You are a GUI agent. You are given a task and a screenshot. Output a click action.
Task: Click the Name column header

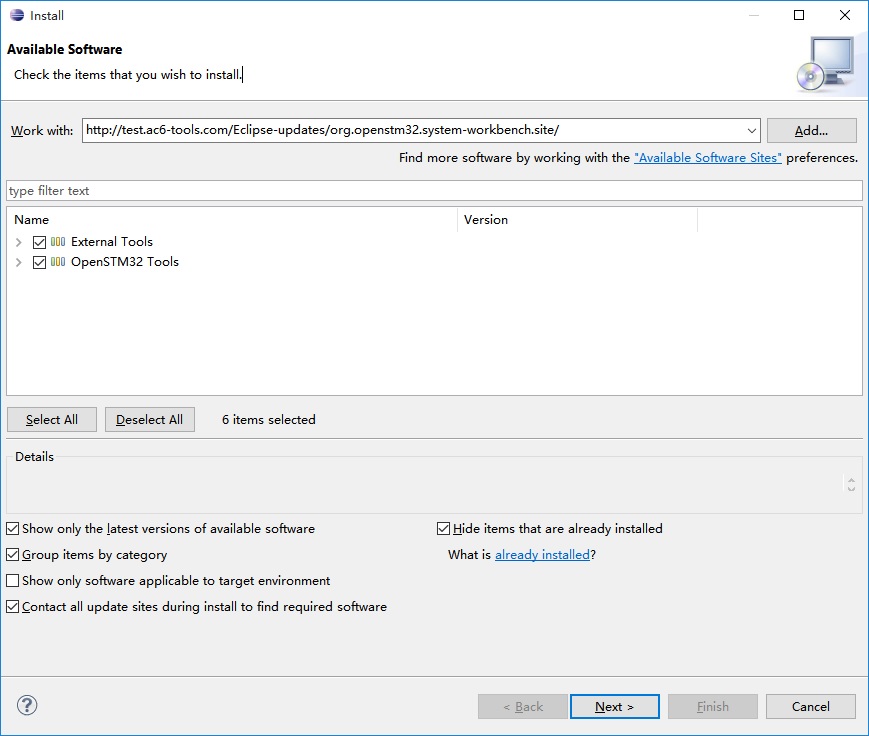232,220
